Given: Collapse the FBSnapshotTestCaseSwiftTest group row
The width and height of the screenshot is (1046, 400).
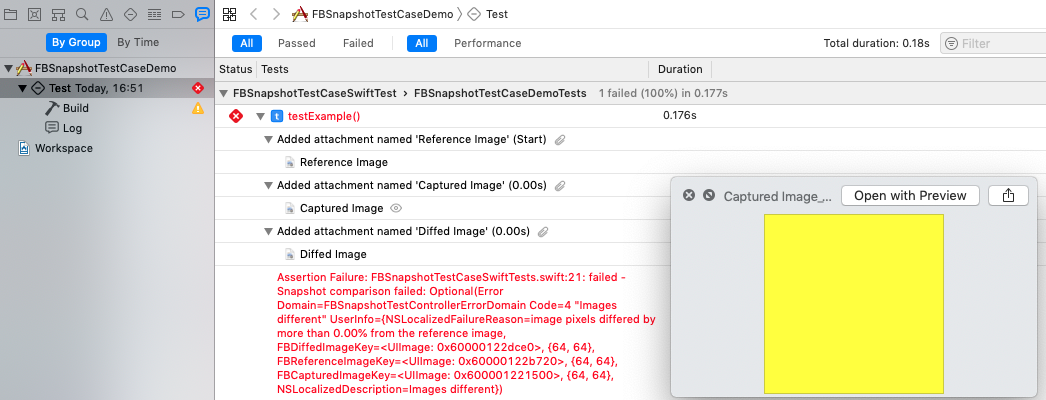Looking at the screenshot, I should tap(223, 93).
